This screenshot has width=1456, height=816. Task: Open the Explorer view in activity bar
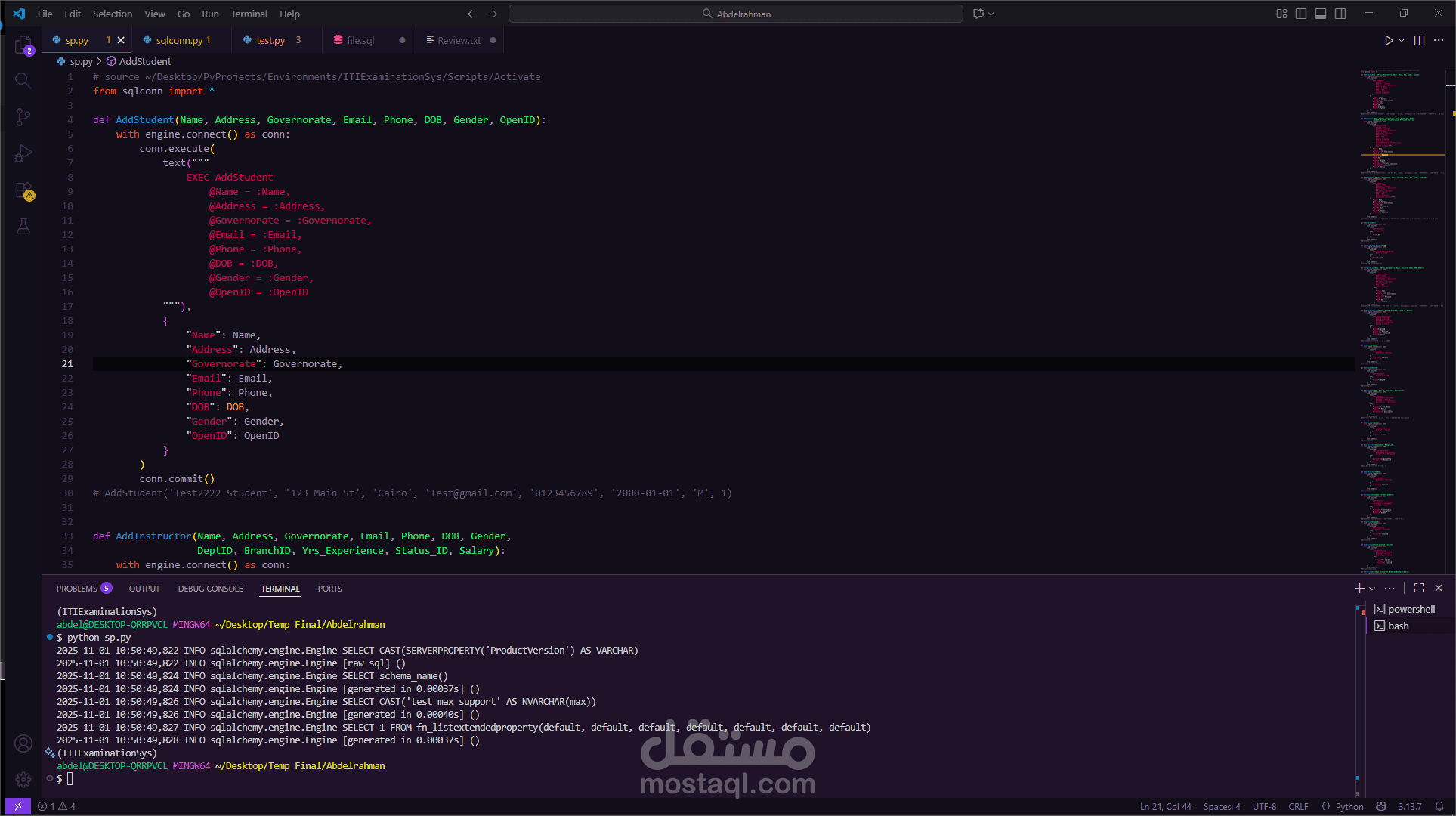tap(23, 45)
